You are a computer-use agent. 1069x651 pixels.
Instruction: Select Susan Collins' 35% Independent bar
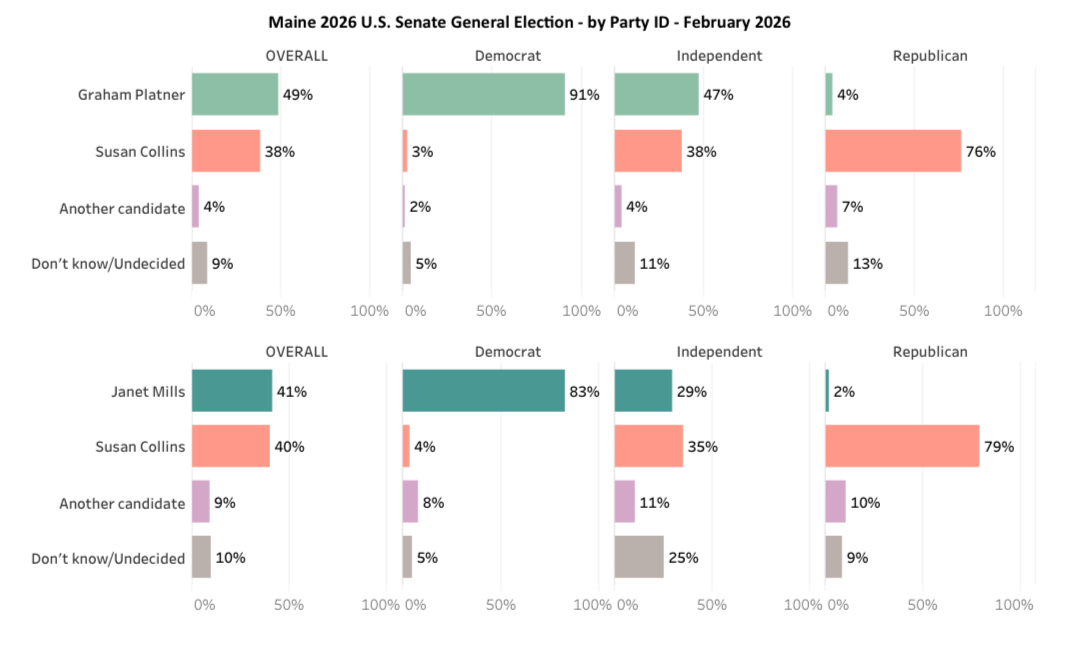click(x=648, y=446)
